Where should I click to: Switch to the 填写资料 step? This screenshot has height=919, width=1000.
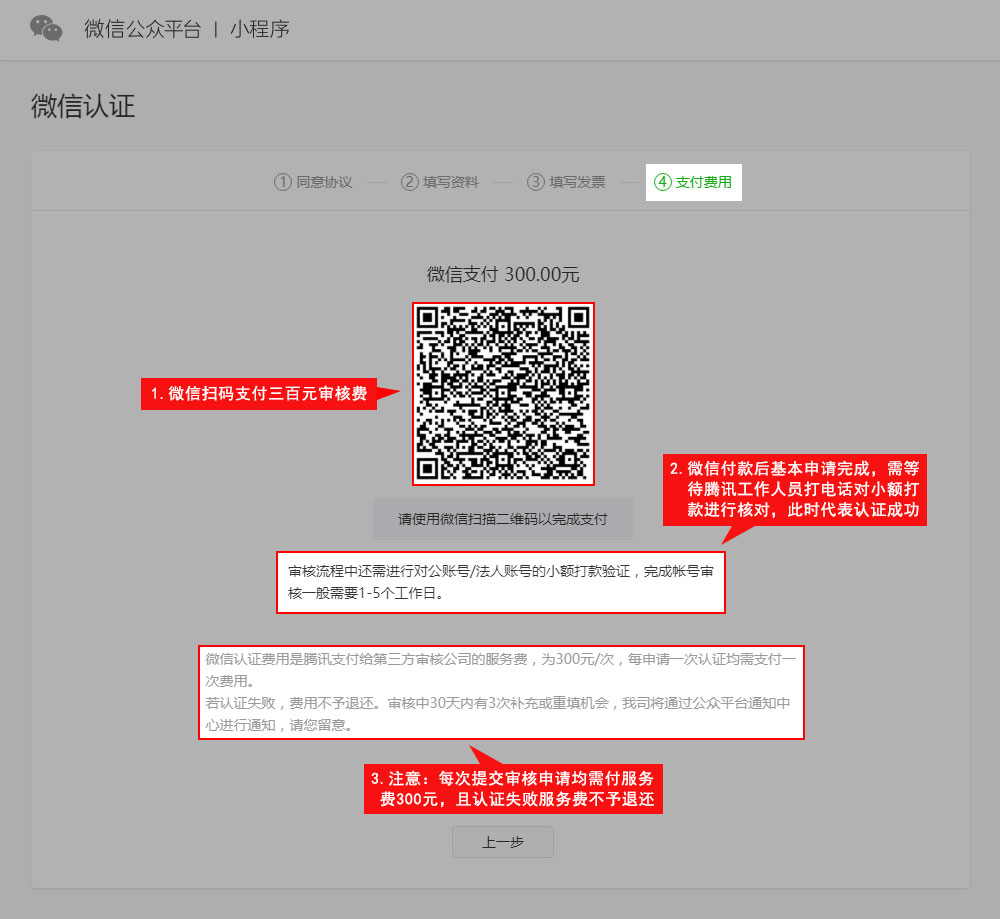[451, 182]
